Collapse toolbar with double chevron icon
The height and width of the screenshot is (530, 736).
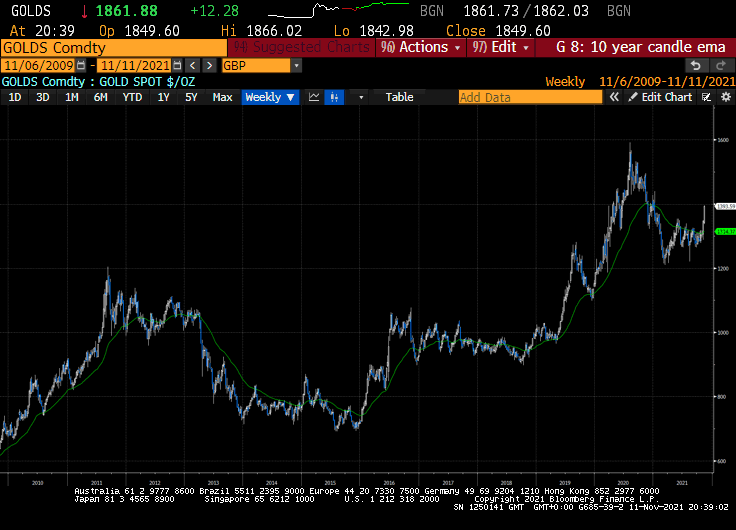click(x=614, y=97)
